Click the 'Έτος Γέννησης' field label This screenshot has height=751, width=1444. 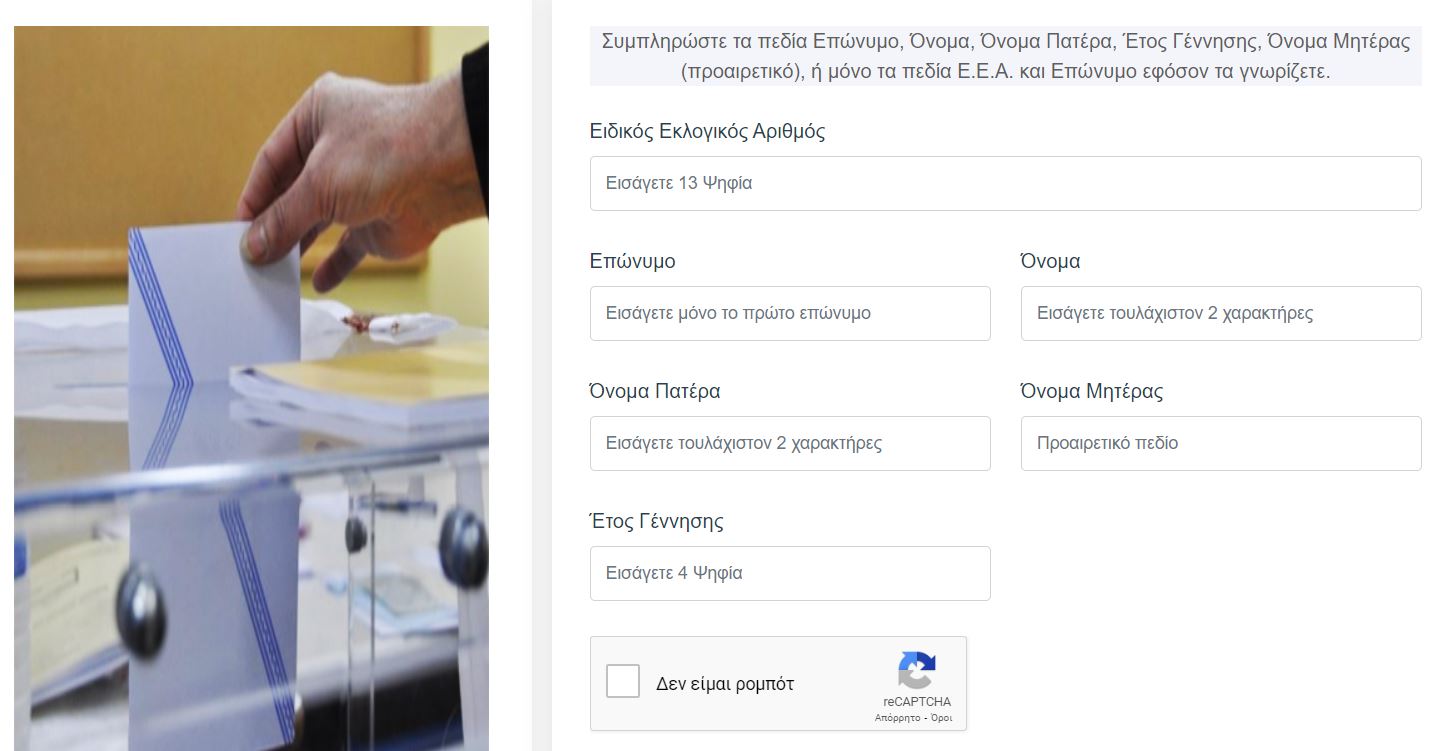click(656, 522)
